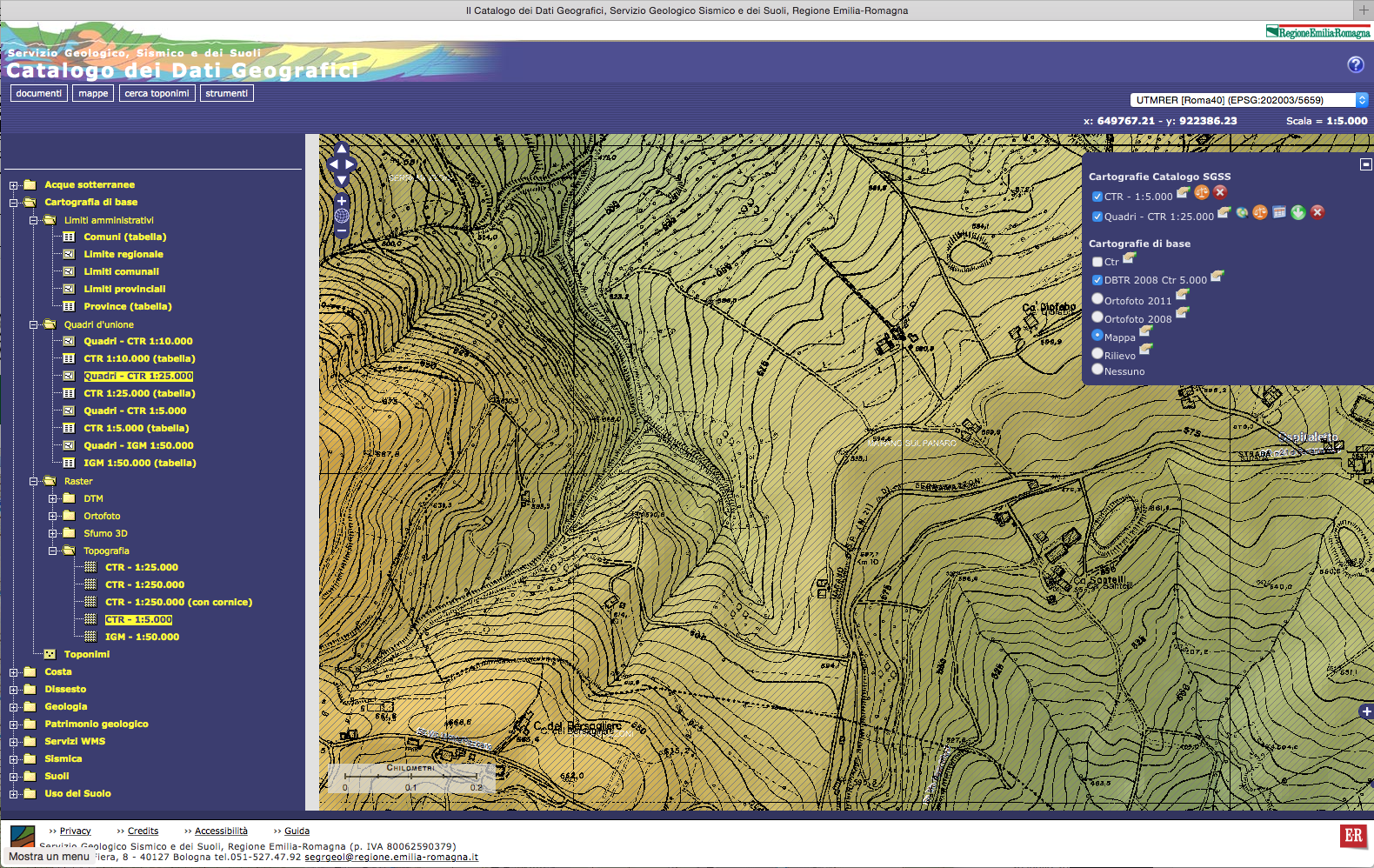Uncheck the DBTR 2008 Ctr 5.000 checkbox

click(x=1097, y=280)
